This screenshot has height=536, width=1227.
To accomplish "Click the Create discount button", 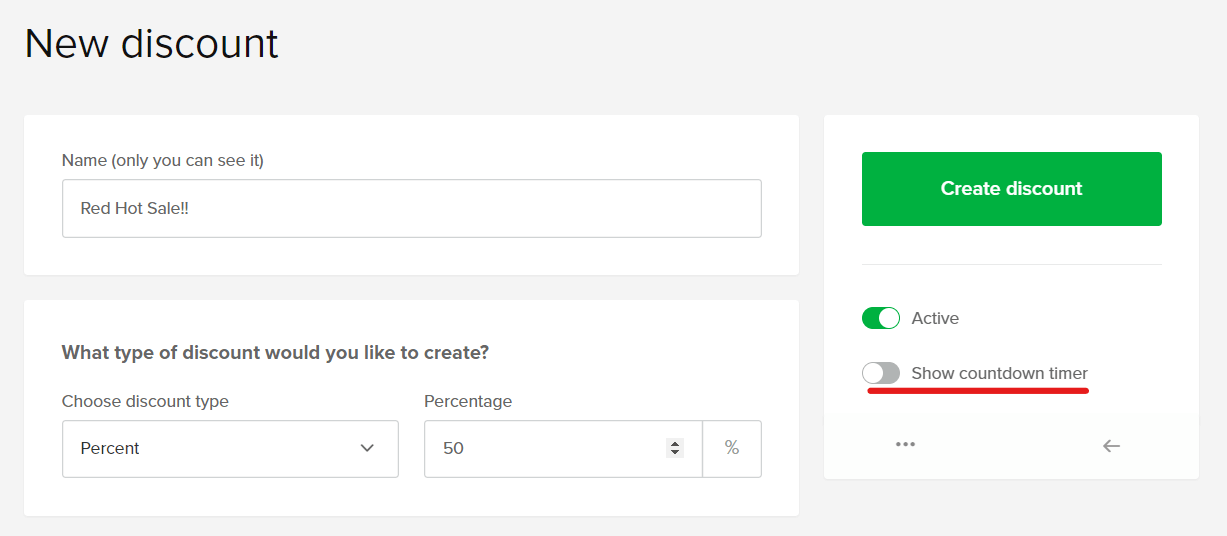I will click(1012, 189).
